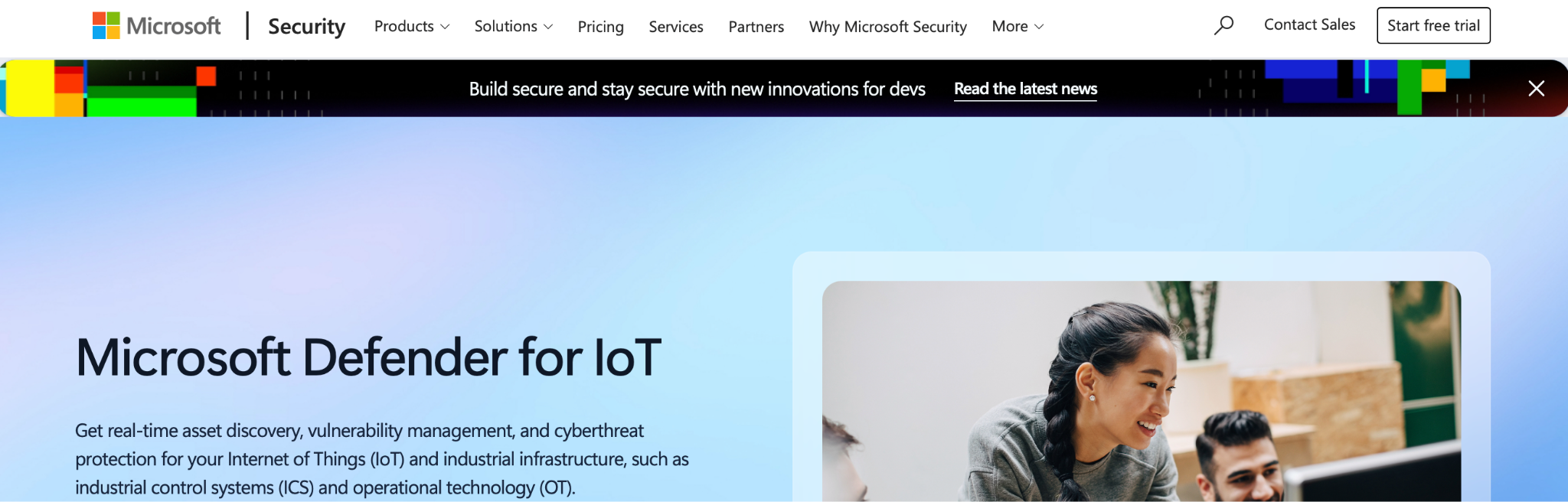
Task: Click the Start free trial button
Action: (x=1433, y=25)
